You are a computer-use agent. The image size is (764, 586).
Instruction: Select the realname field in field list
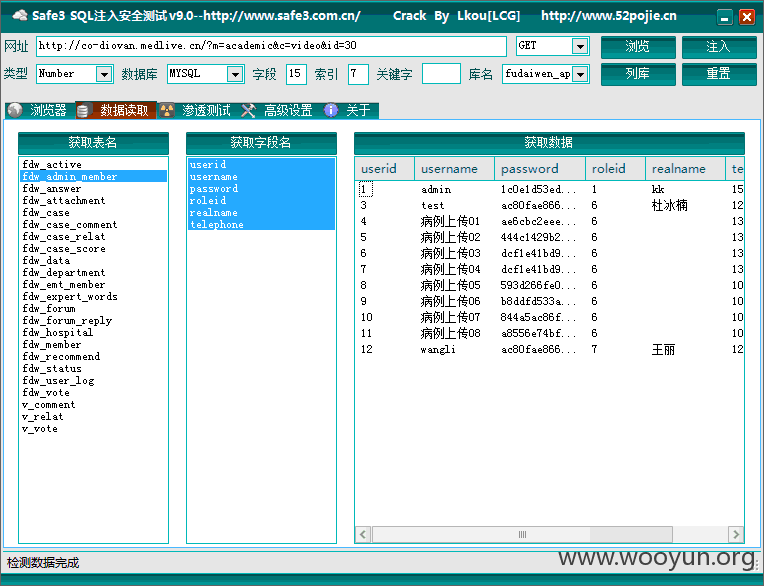click(261, 212)
